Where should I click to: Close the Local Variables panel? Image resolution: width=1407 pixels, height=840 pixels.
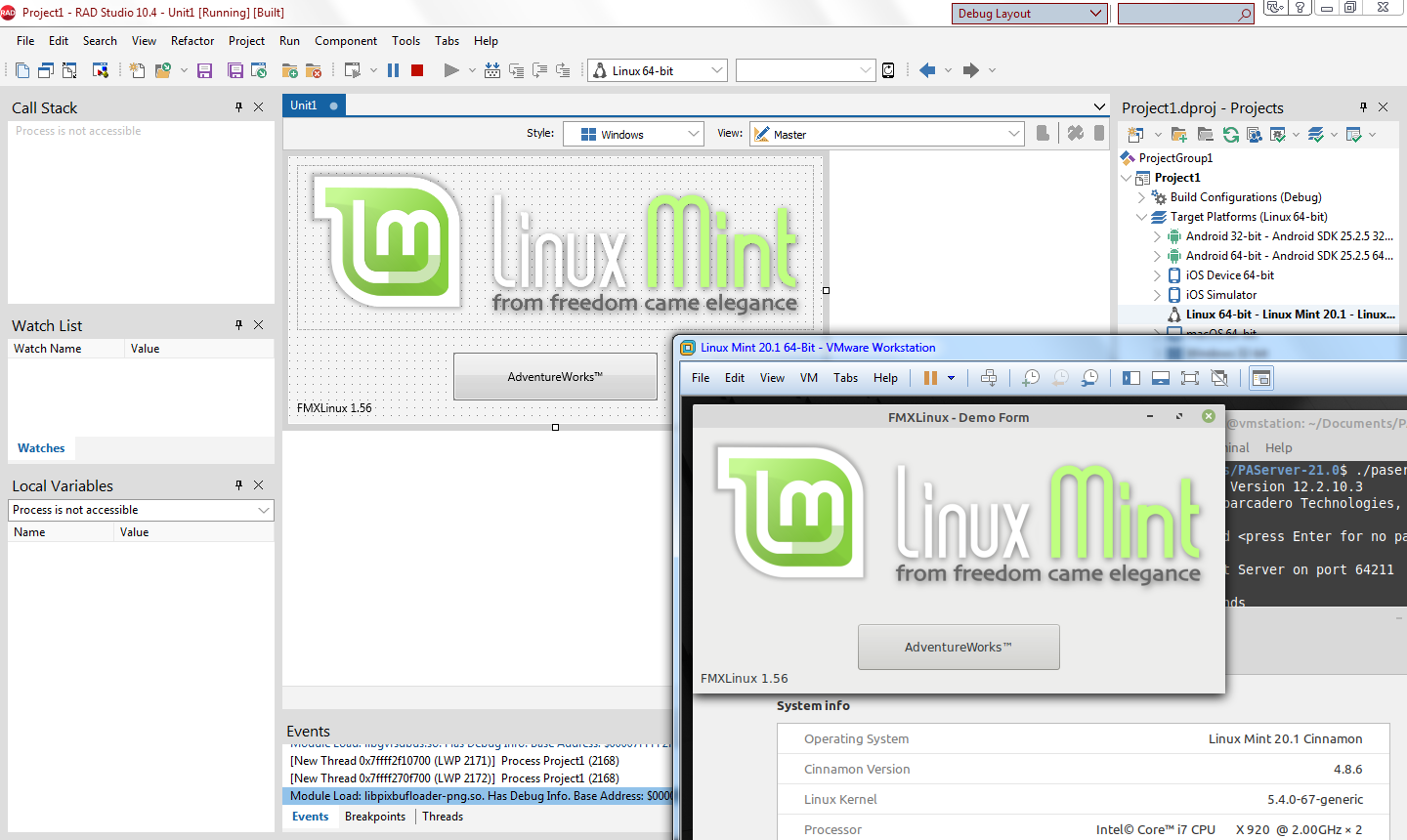point(259,485)
